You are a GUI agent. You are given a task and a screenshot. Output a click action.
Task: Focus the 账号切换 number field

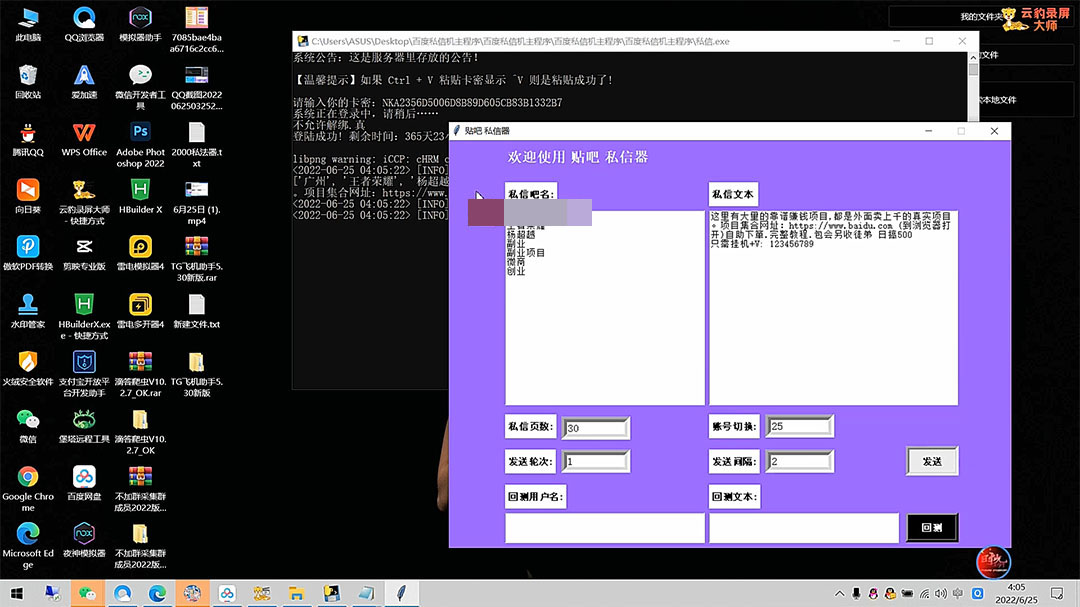800,427
